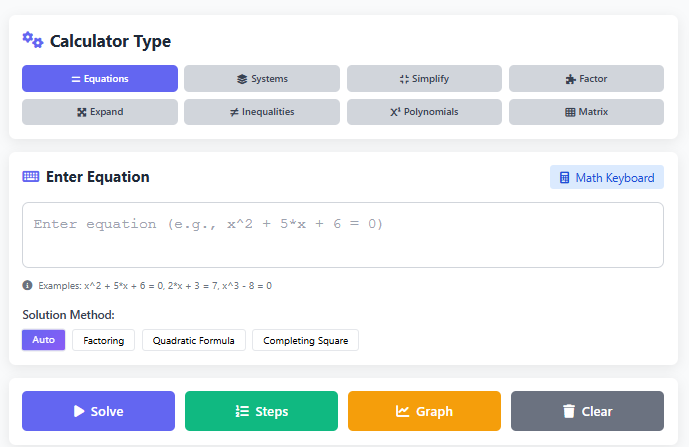This screenshot has height=447, width=689.
Task: Click the list icon on Steps
Action: coord(241,411)
